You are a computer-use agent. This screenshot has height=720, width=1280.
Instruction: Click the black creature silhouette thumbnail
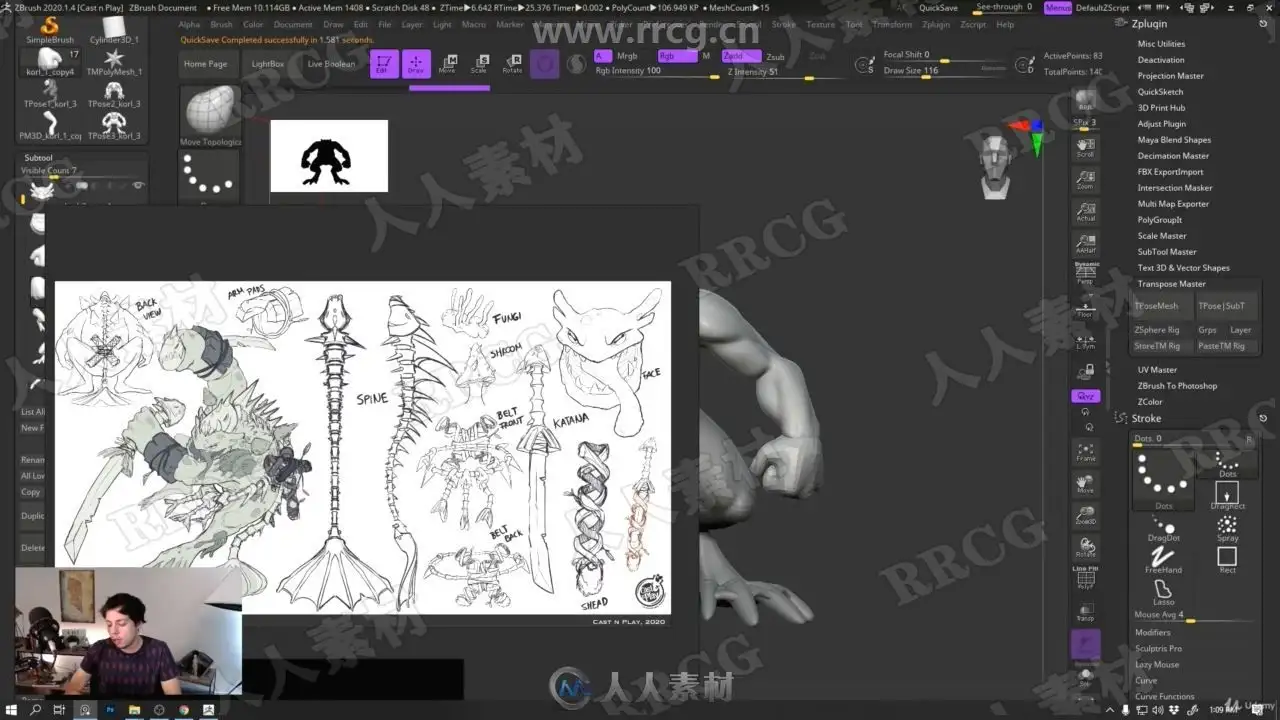tap(329, 156)
